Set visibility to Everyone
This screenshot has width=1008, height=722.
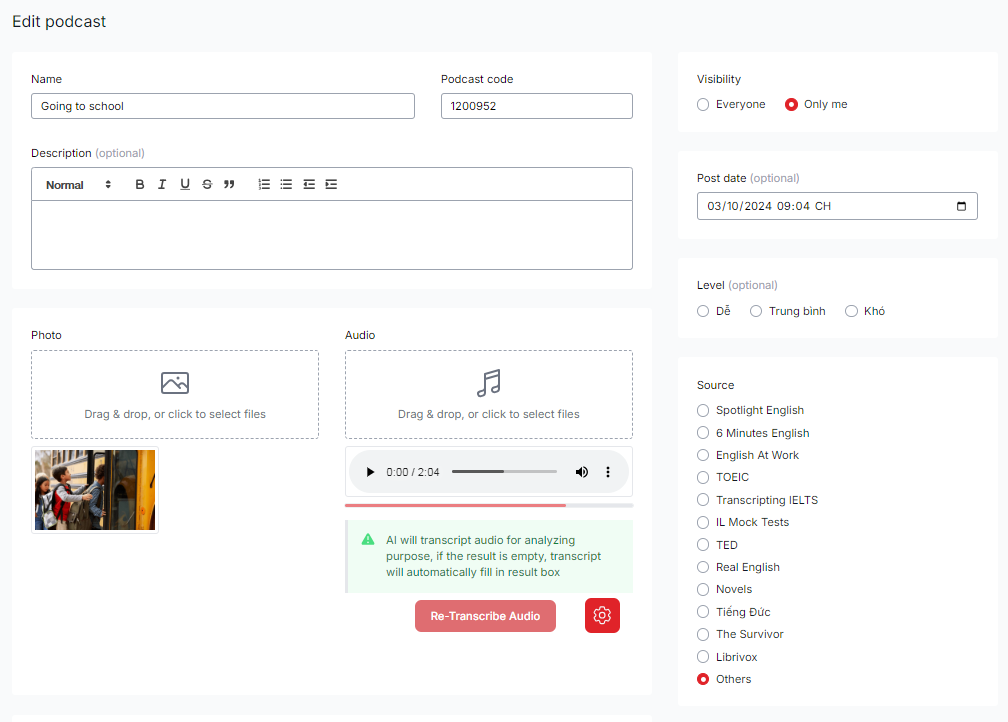704,105
